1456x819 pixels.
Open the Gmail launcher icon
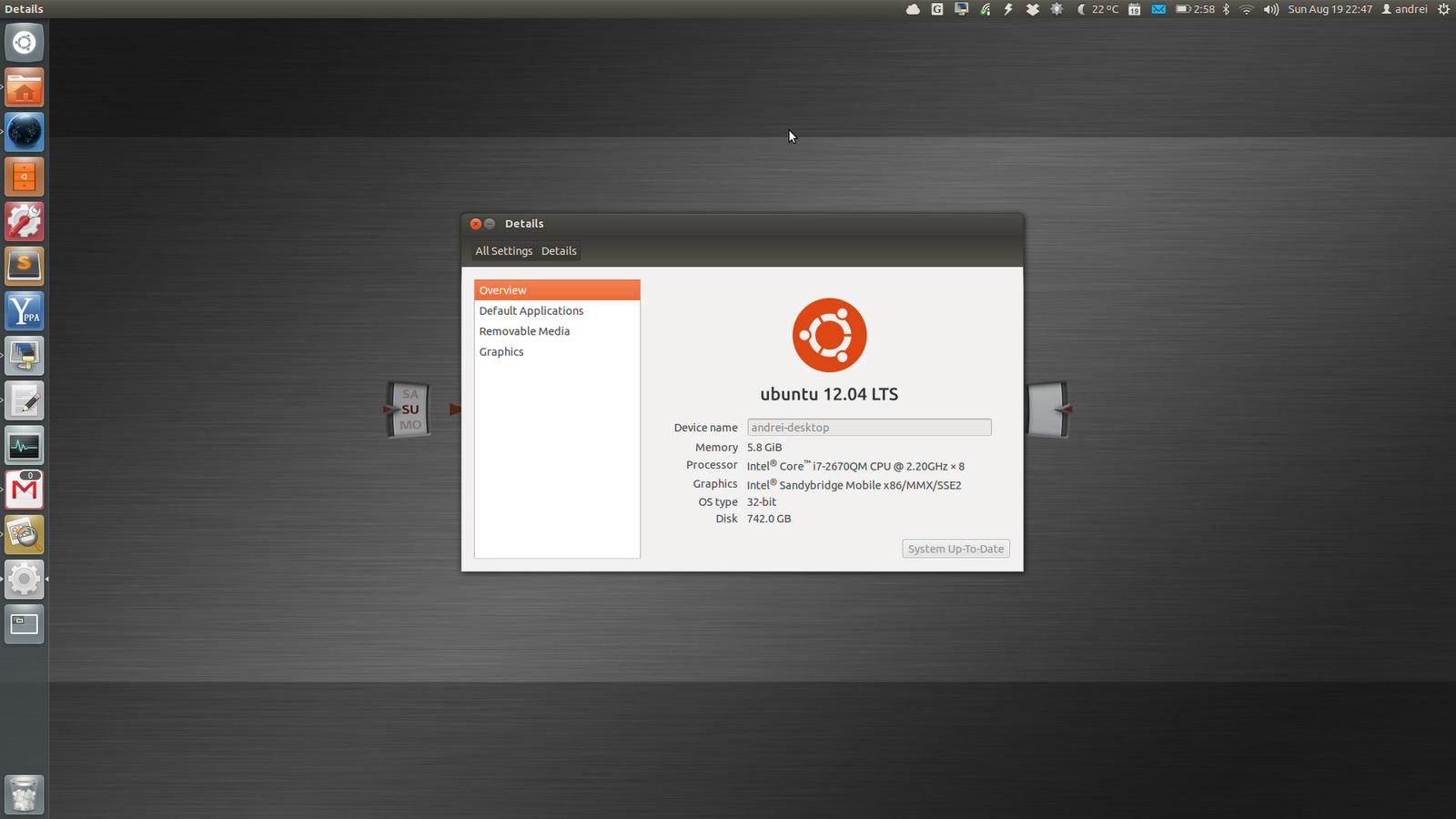tap(25, 490)
